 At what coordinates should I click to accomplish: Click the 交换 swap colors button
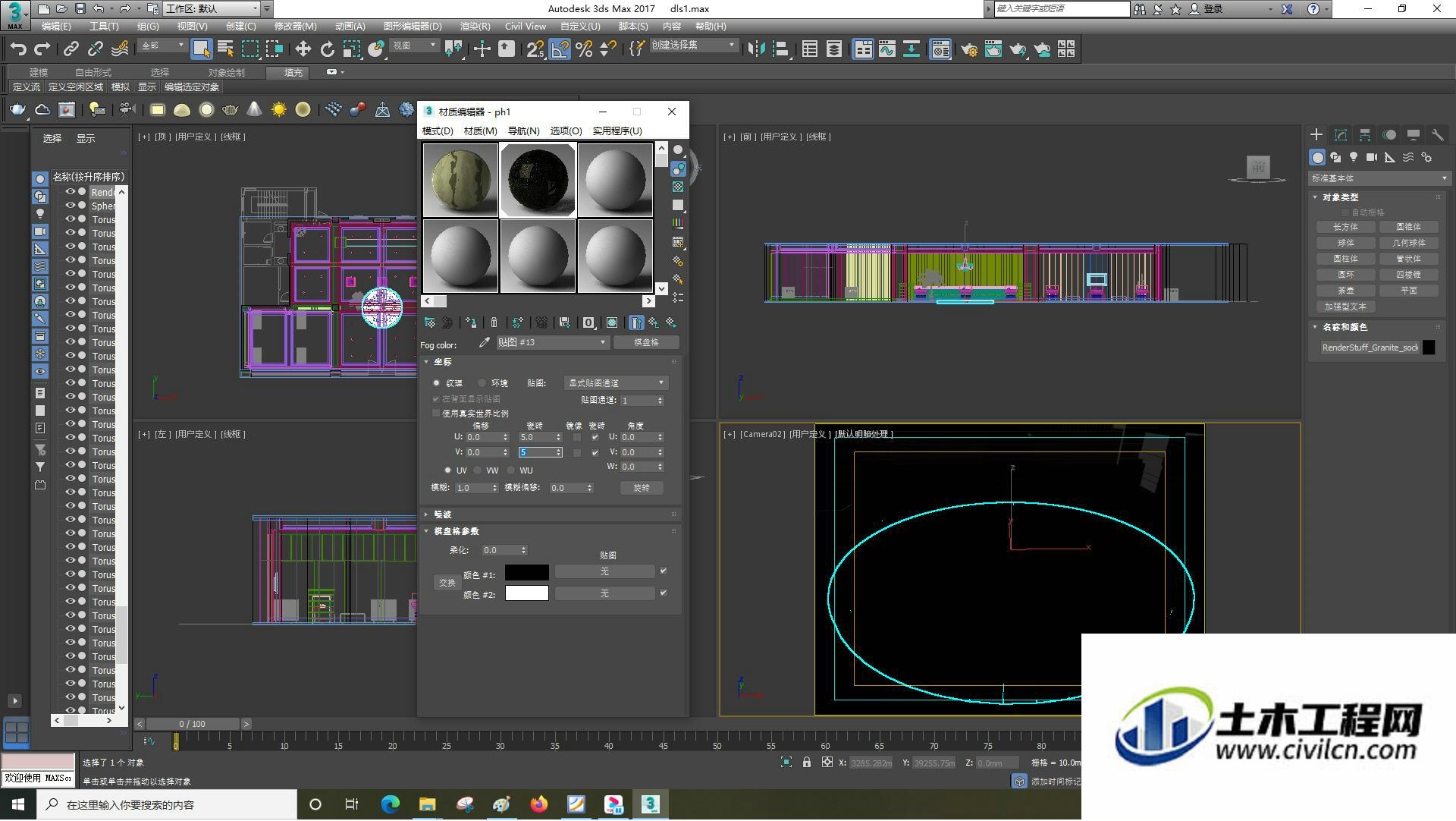[447, 584]
